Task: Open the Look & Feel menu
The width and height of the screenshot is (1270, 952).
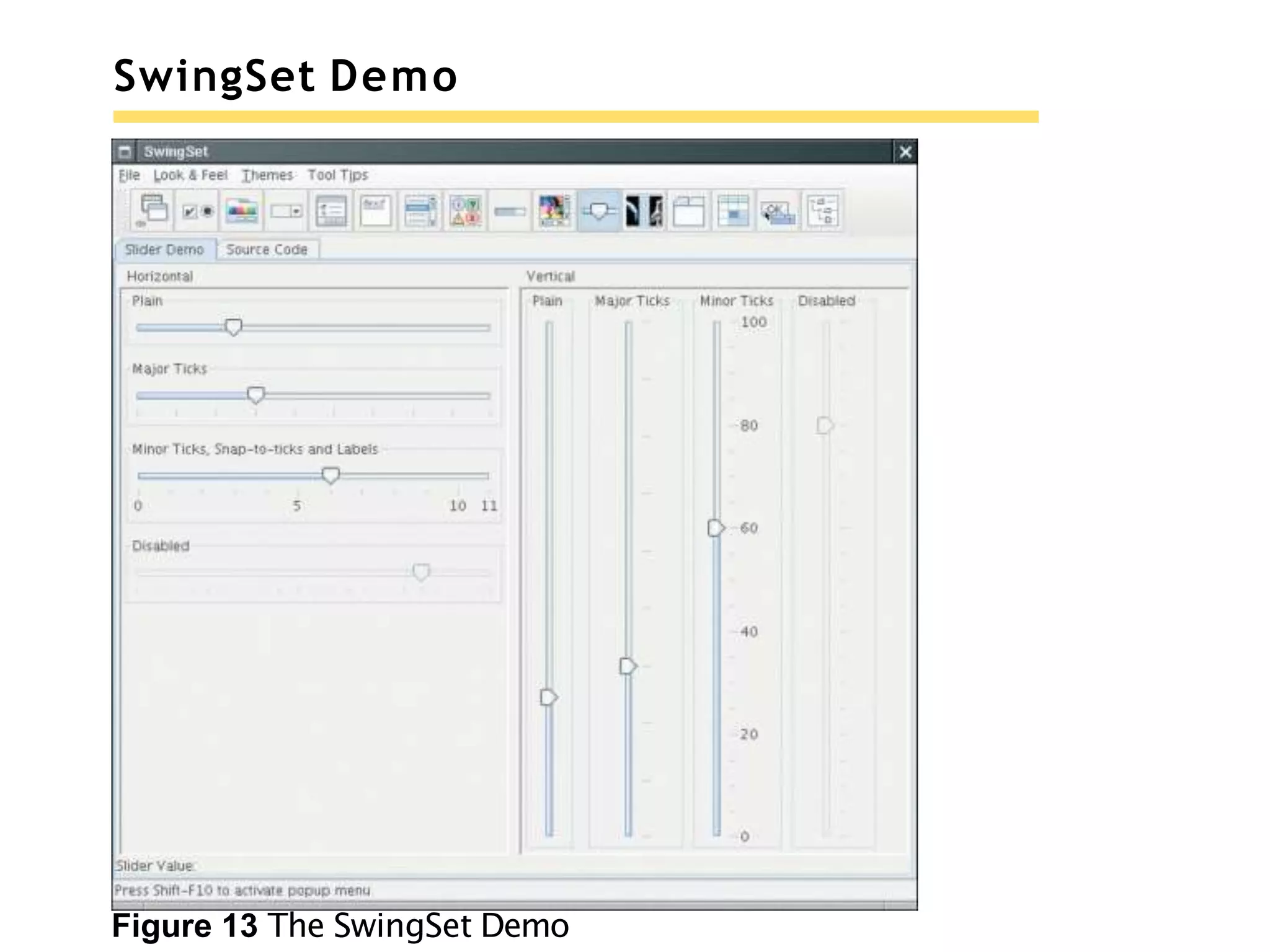Action: coord(190,175)
